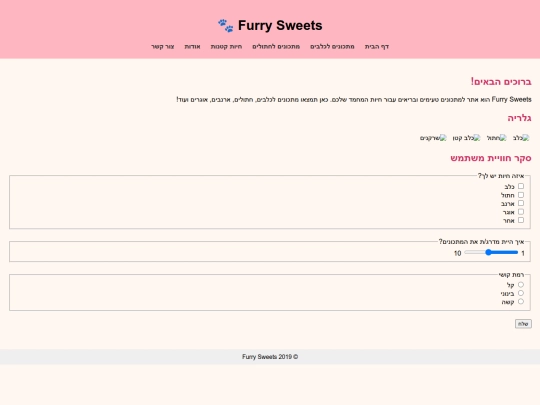Open the צור קשר nav link
This screenshot has height=405, width=540.
(163, 46)
